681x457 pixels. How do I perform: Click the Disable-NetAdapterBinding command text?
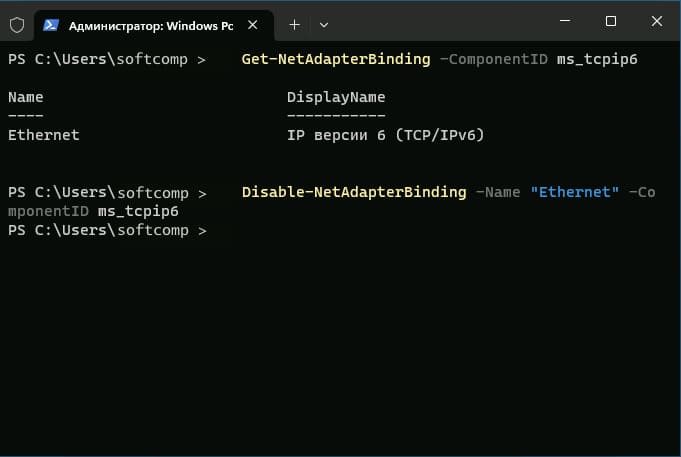coord(354,192)
